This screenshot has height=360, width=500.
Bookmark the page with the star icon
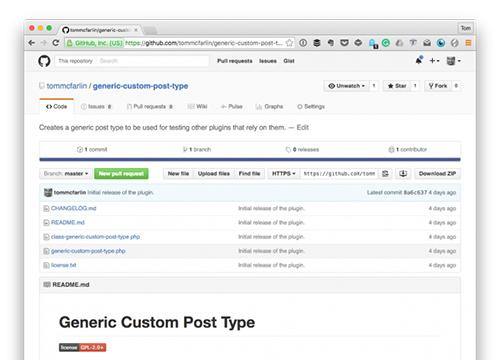coord(289,43)
